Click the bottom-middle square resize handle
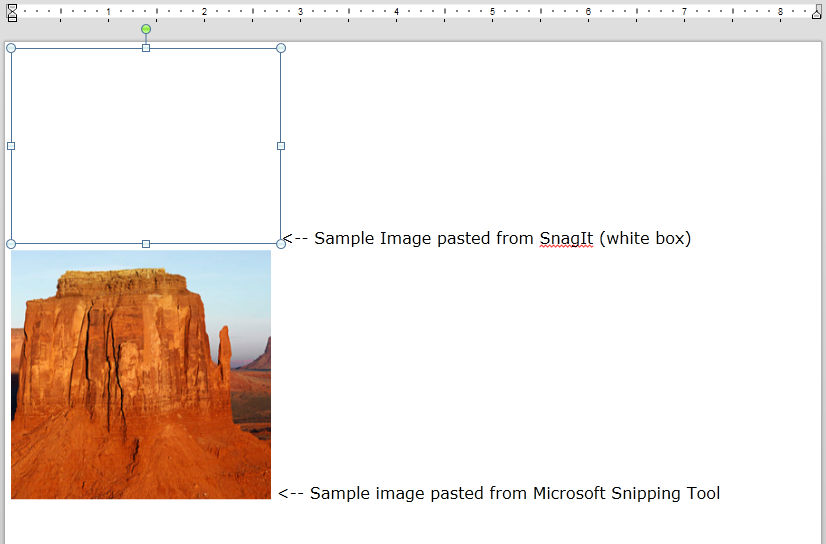826x544 pixels. coord(146,244)
